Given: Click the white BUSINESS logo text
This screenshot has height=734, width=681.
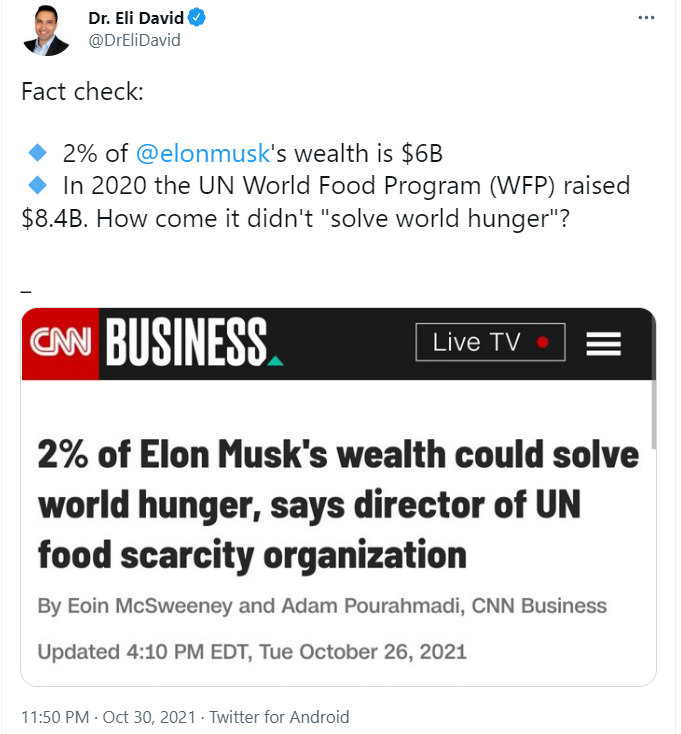Looking at the screenshot, I should [186, 343].
